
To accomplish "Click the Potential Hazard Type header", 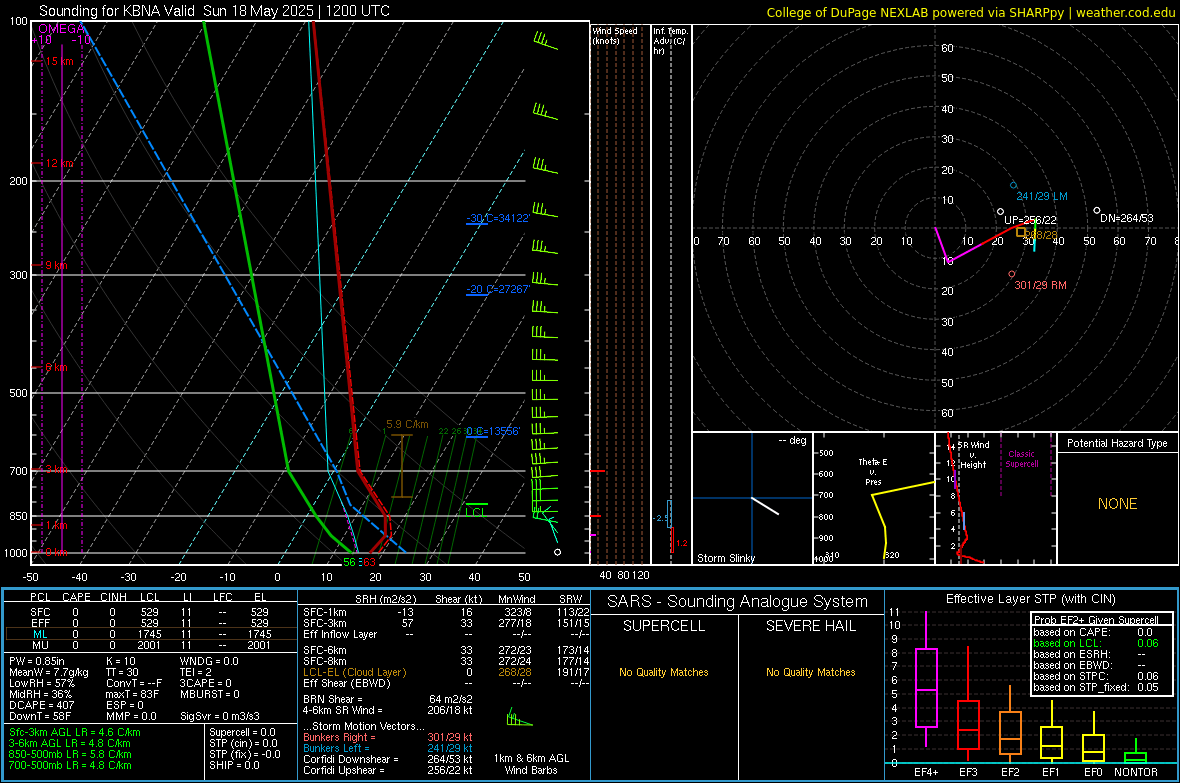I will 1117,443.
